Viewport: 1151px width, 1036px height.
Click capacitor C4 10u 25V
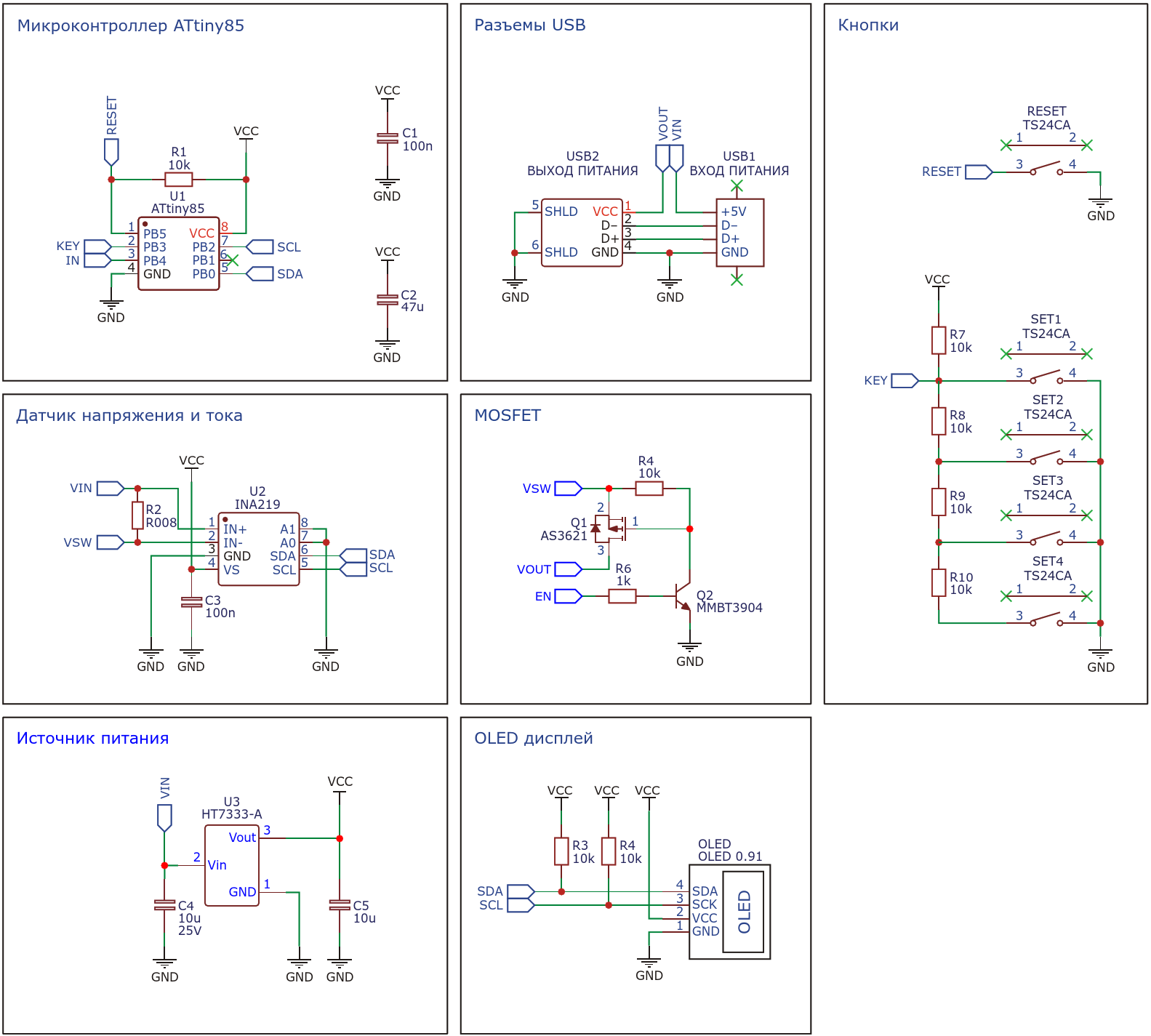(164, 905)
